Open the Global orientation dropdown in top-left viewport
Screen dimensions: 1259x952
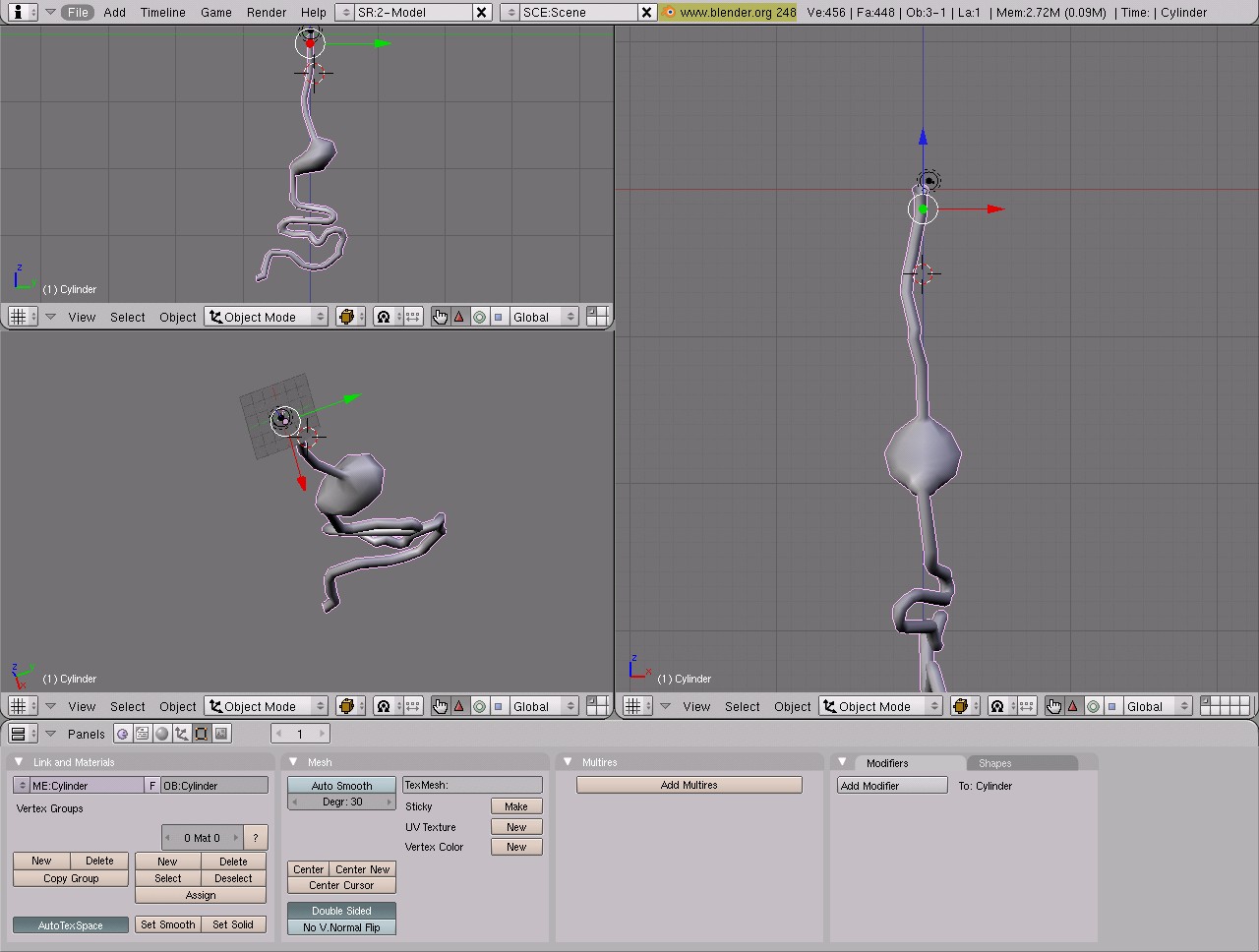tap(543, 317)
